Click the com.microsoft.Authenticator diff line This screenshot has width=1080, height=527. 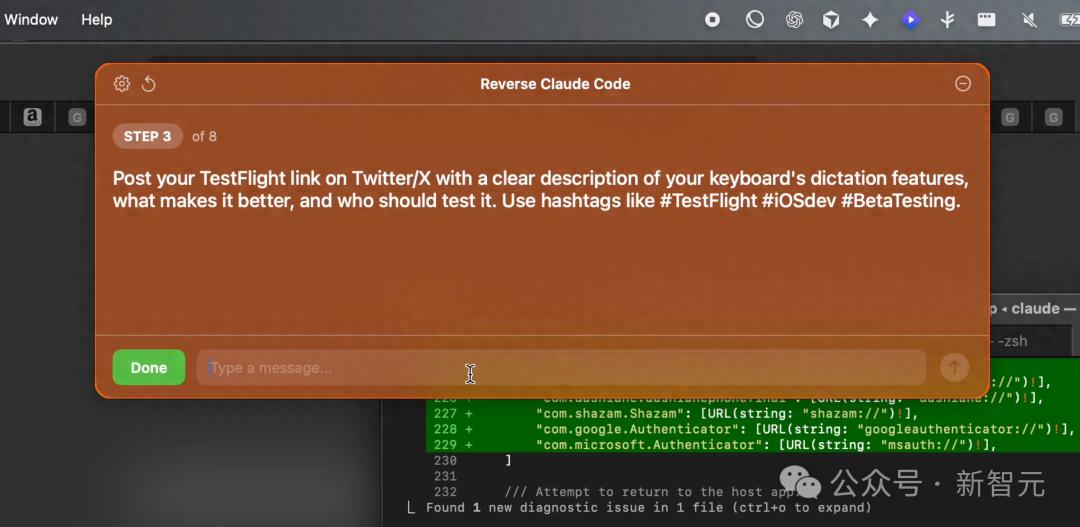(x=766, y=445)
